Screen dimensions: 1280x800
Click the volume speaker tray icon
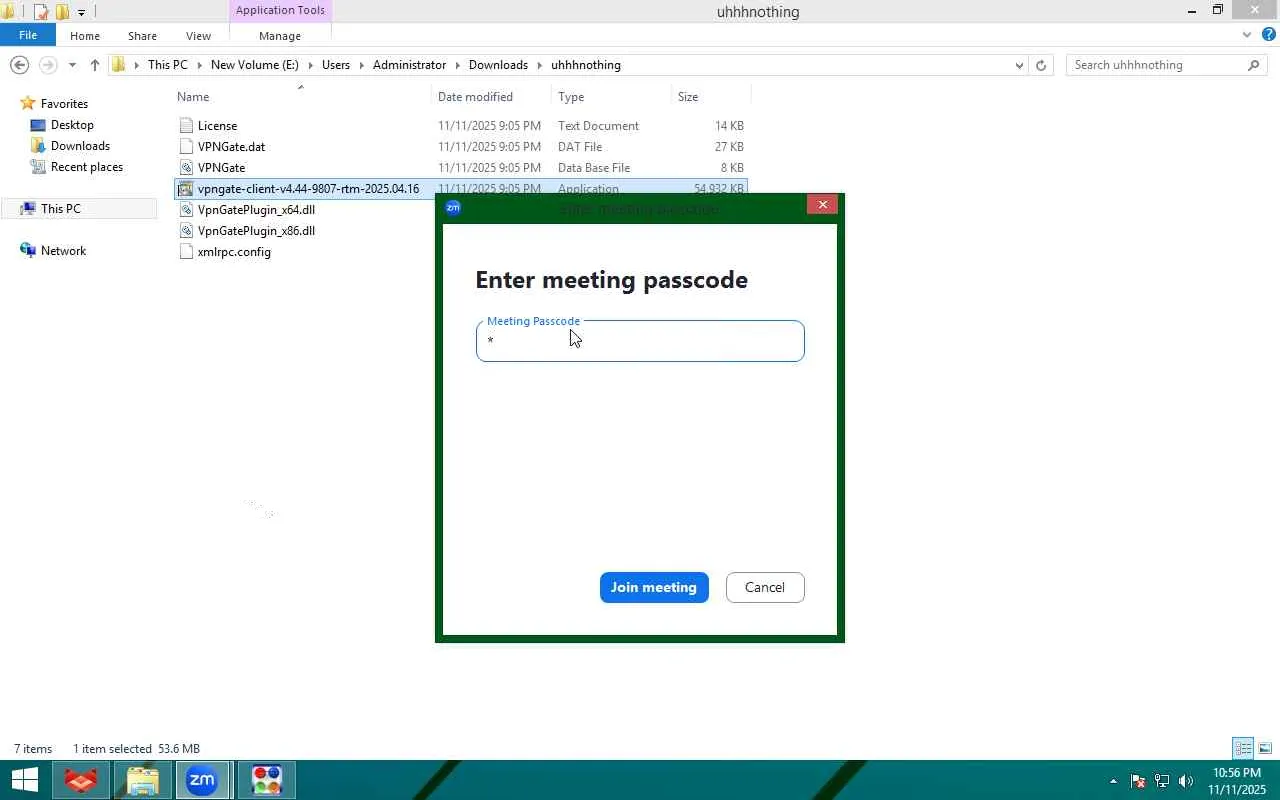(x=1186, y=781)
